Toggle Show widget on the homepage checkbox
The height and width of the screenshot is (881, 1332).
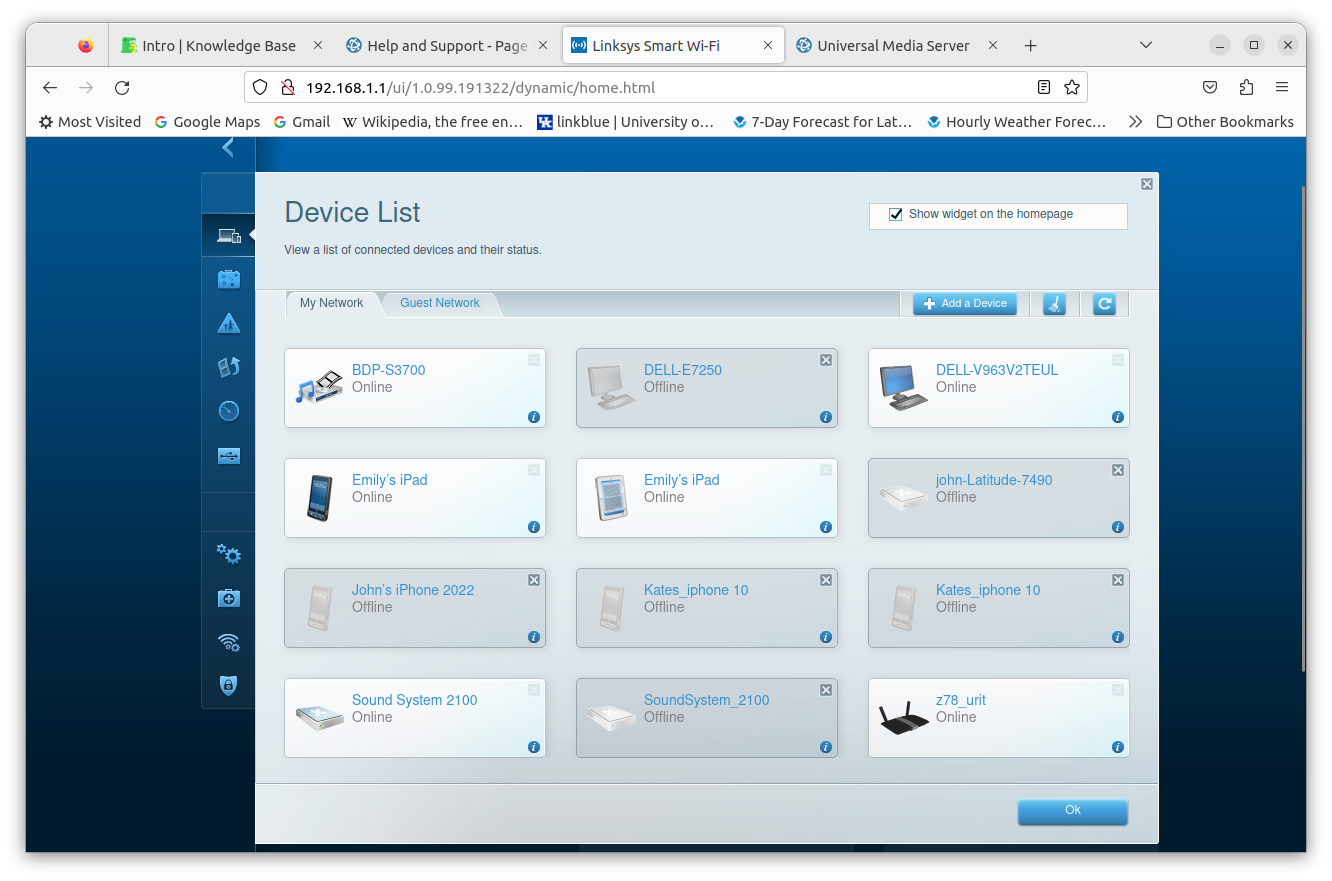pyautogui.click(x=896, y=214)
